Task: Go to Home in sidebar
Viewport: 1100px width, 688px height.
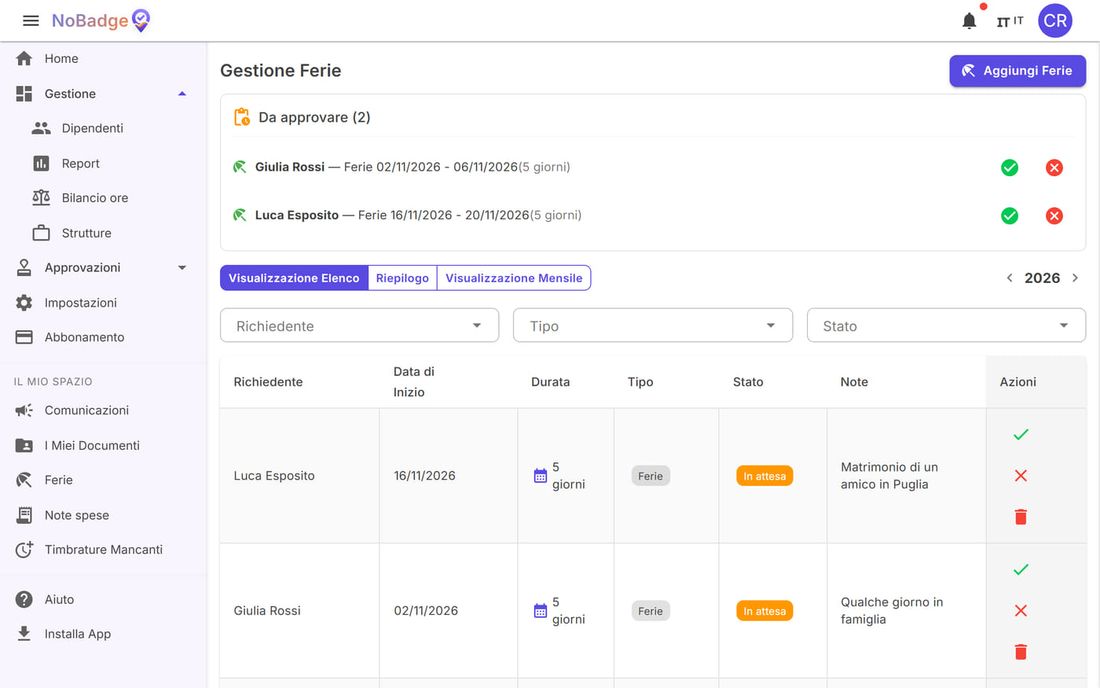Action: tap(103, 59)
